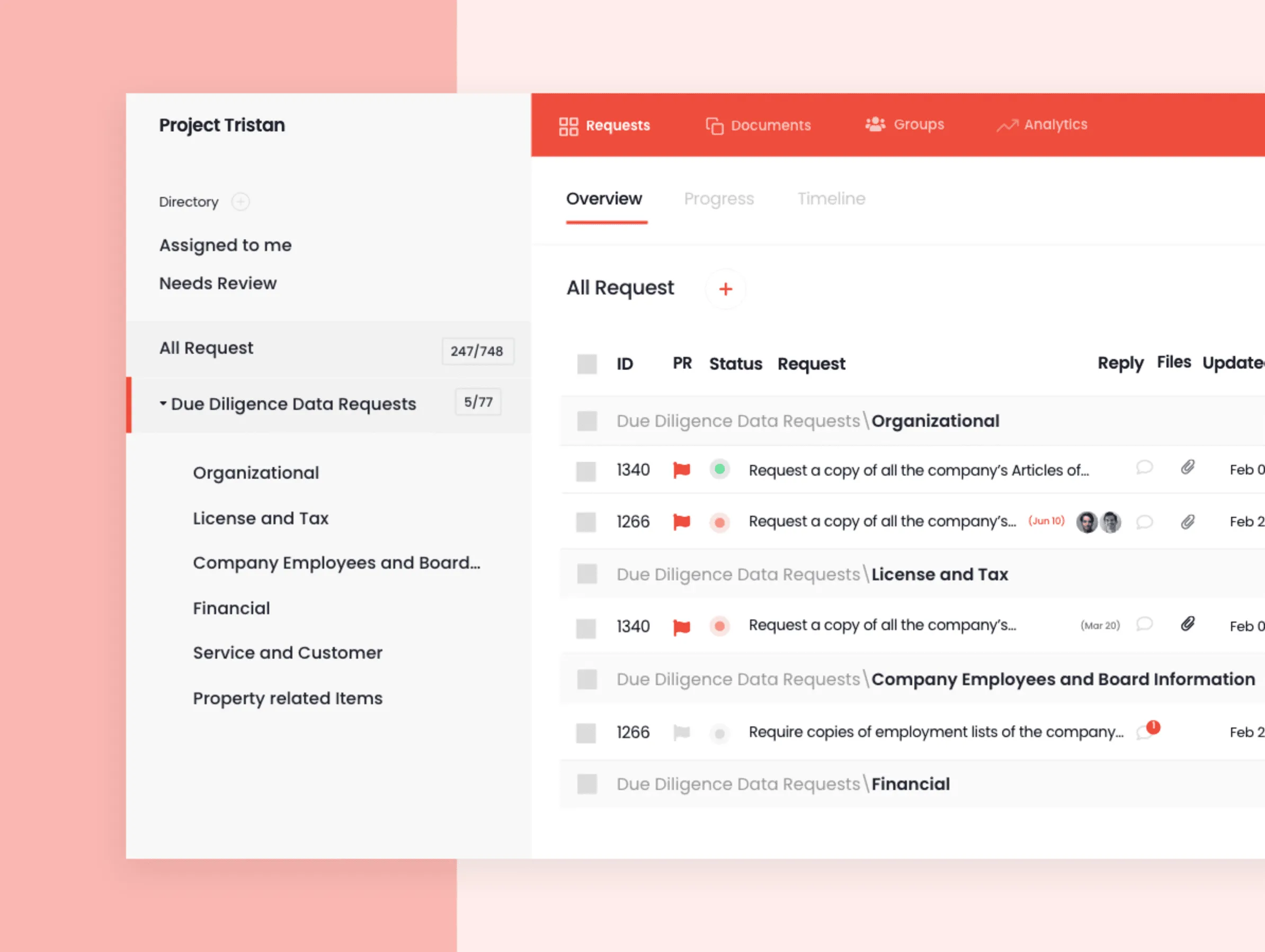1265x952 pixels.
Task: Toggle select-all checkbox in table header
Action: click(587, 364)
